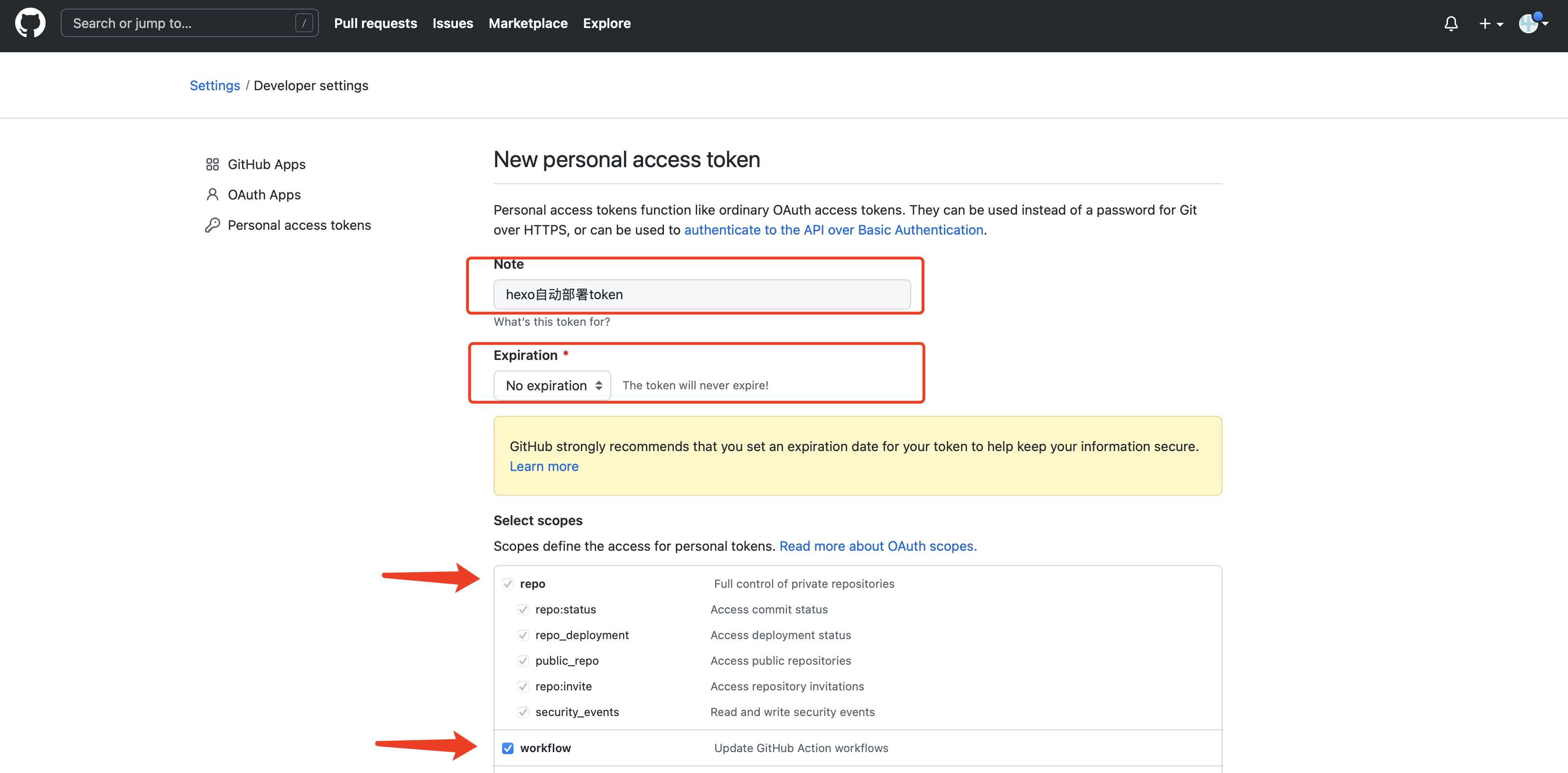Click the Settings breadcrumb link
1568x773 pixels.
215,85
